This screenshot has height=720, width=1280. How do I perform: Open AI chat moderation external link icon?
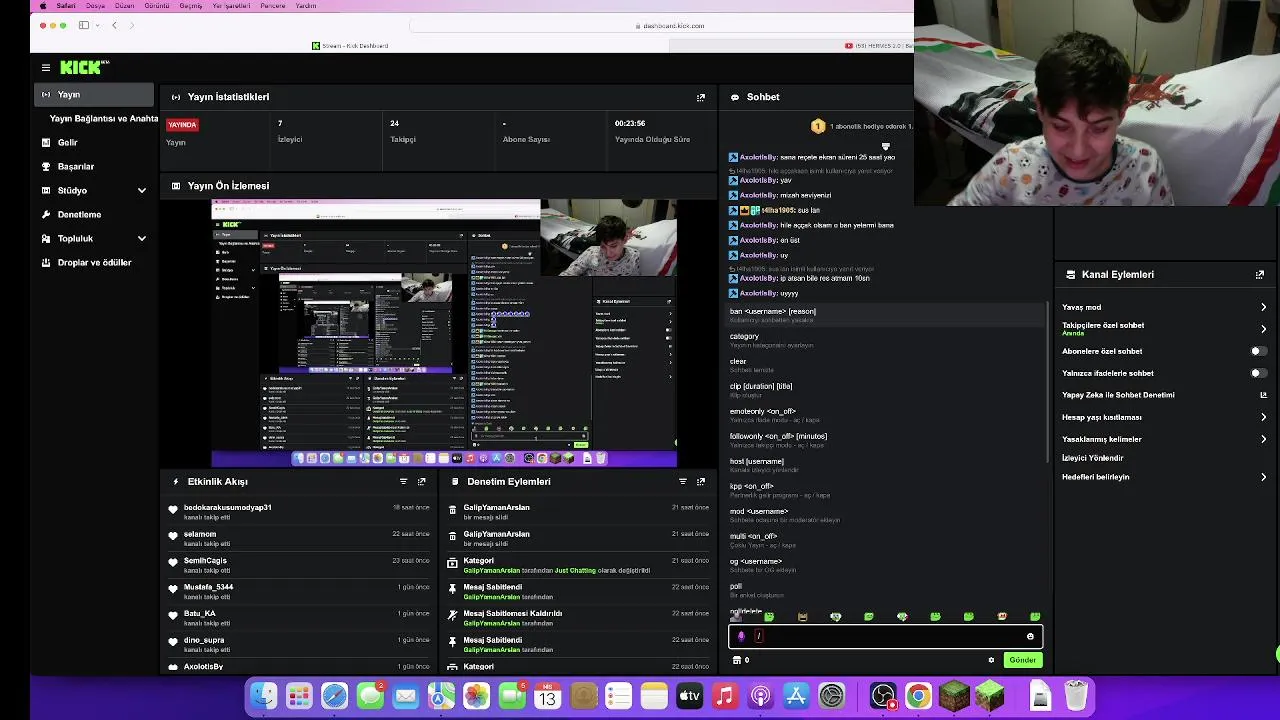[x=1263, y=395]
